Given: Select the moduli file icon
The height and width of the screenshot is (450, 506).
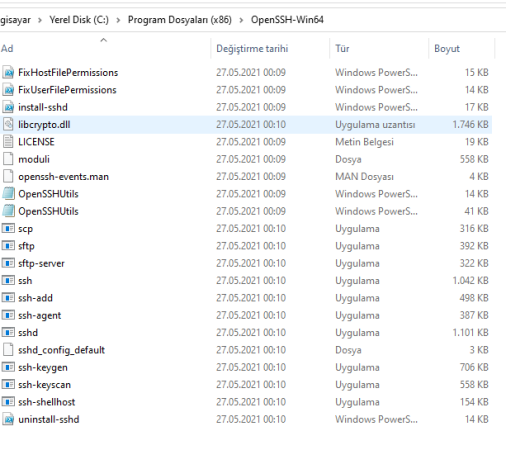Looking at the screenshot, I should click(8, 159).
